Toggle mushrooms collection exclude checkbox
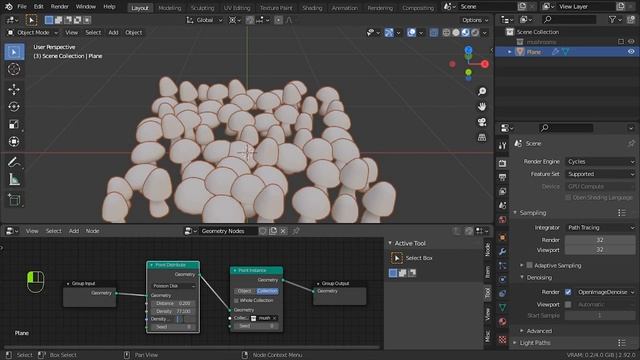Screen dimensions: 640x360 click(621, 42)
